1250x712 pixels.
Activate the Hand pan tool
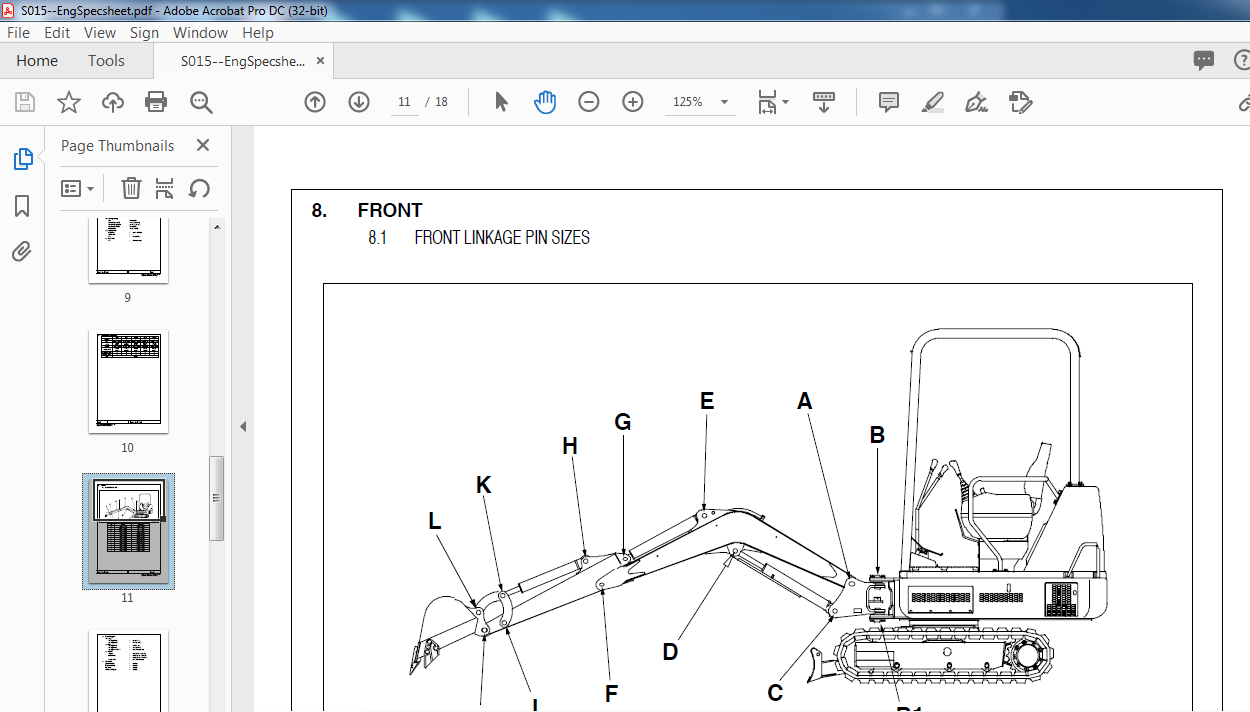tap(545, 102)
